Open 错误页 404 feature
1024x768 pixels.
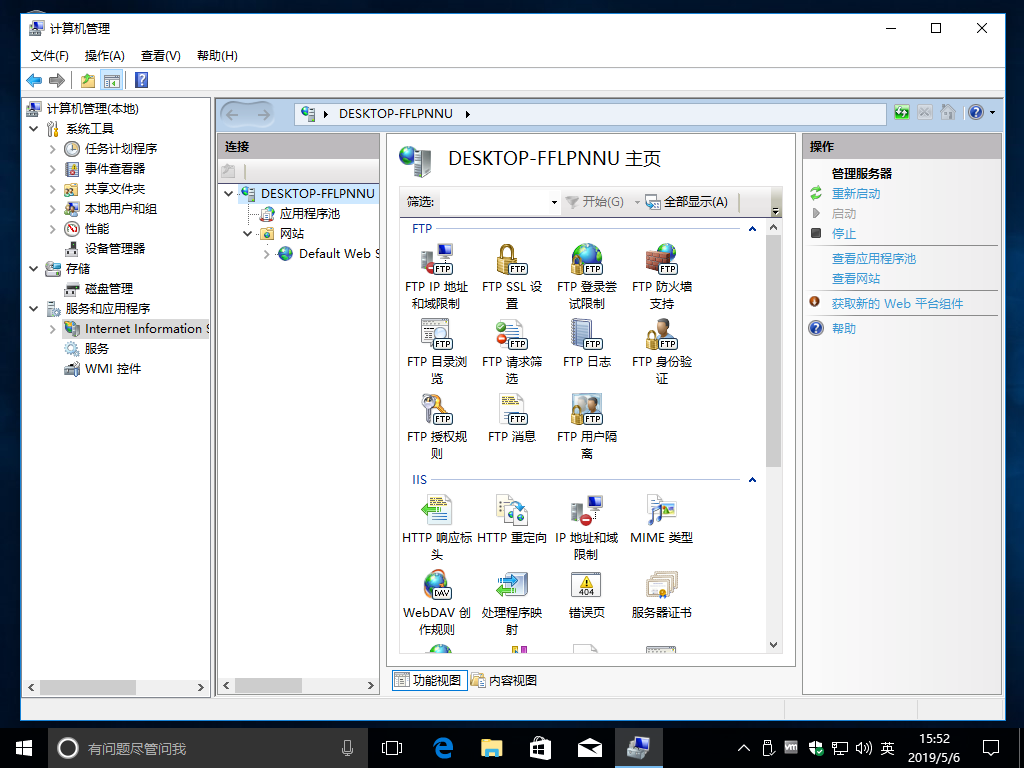point(586,595)
